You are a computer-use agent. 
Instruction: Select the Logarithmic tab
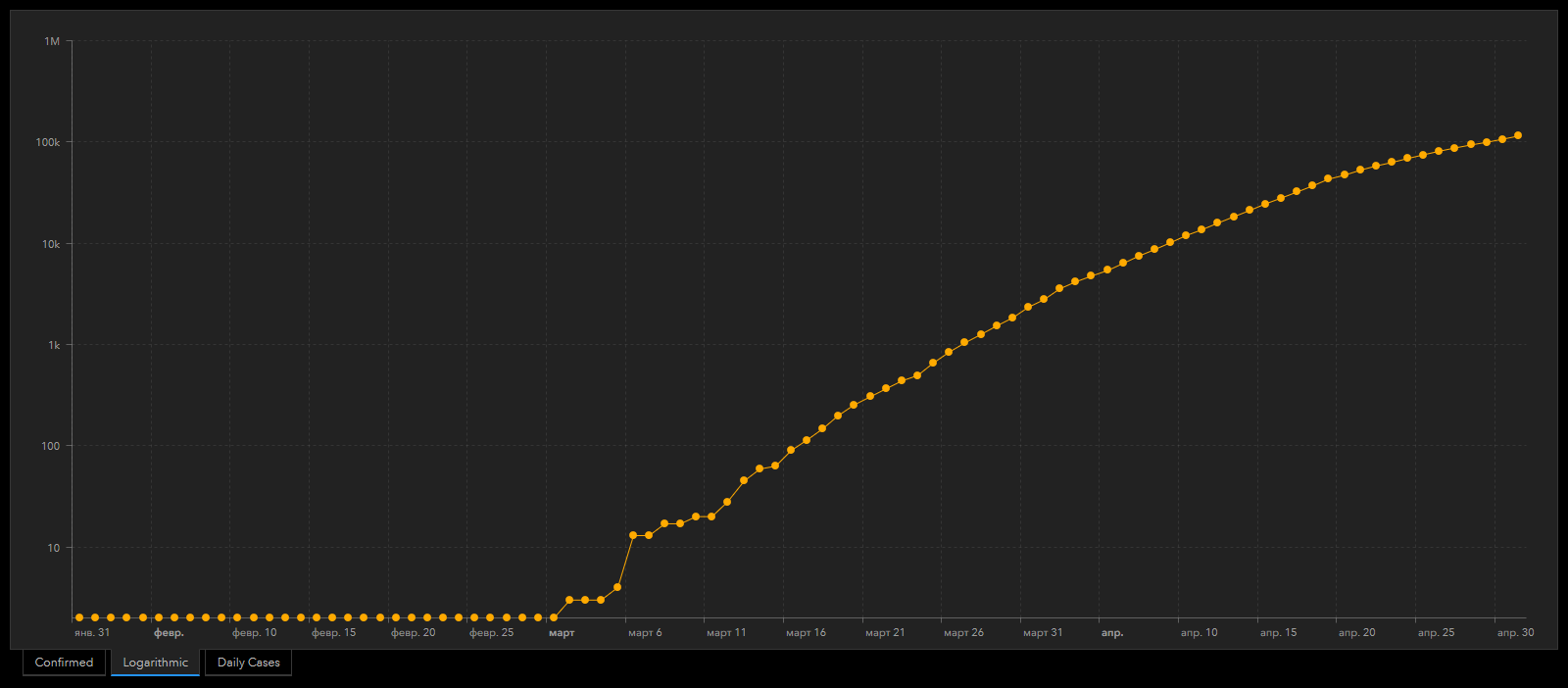coord(155,663)
